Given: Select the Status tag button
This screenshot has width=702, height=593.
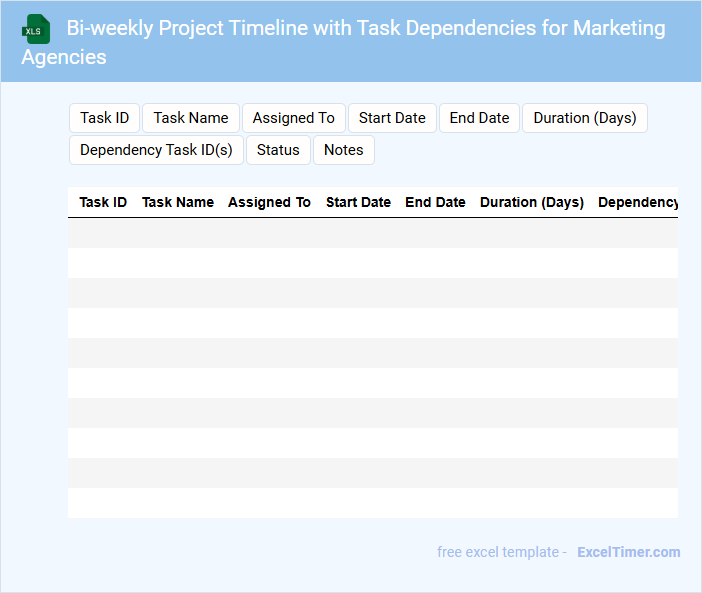Looking at the screenshot, I should 278,150.
